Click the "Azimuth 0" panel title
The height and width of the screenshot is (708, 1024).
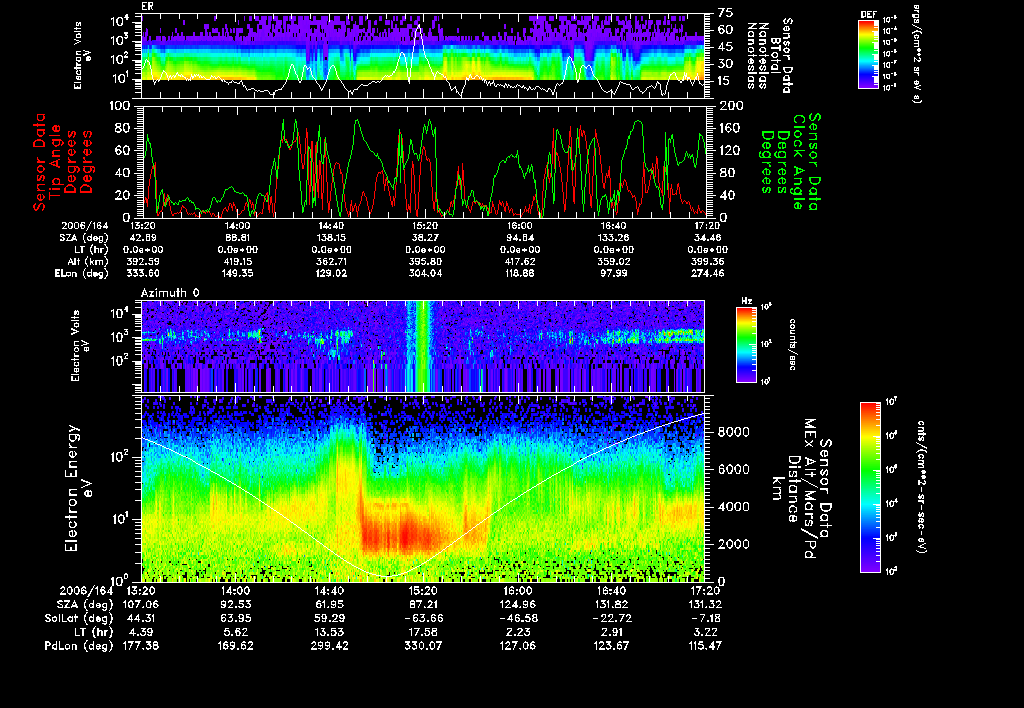[x=170, y=293]
